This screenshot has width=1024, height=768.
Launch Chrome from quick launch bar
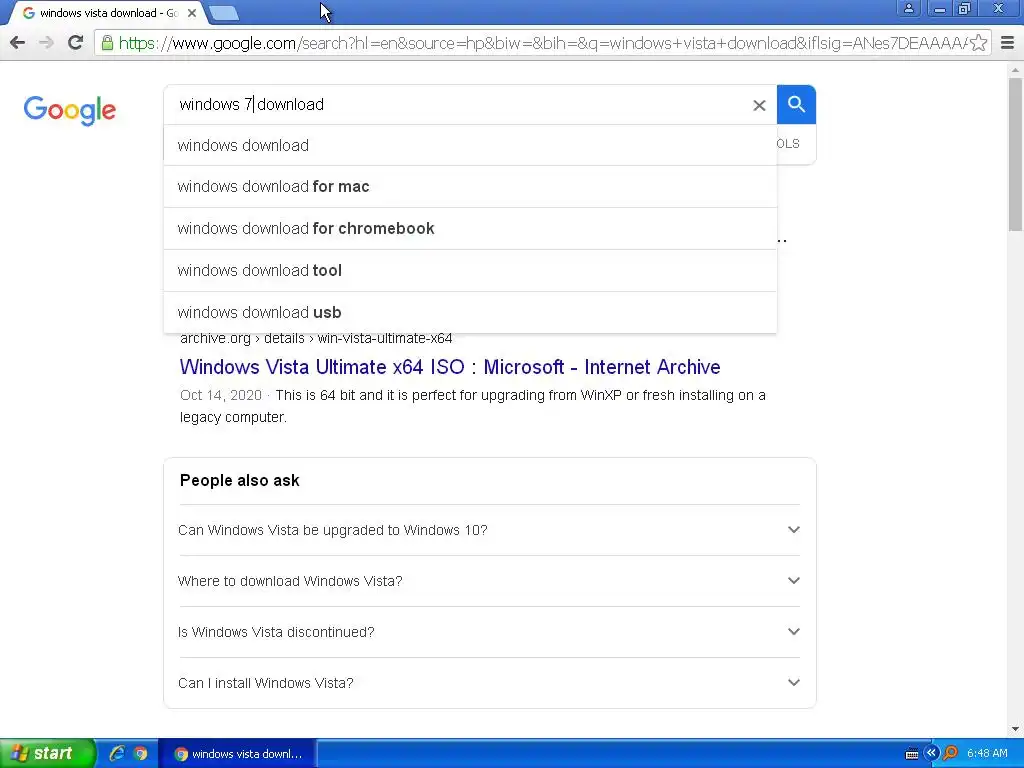pyautogui.click(x=140, y=754)
